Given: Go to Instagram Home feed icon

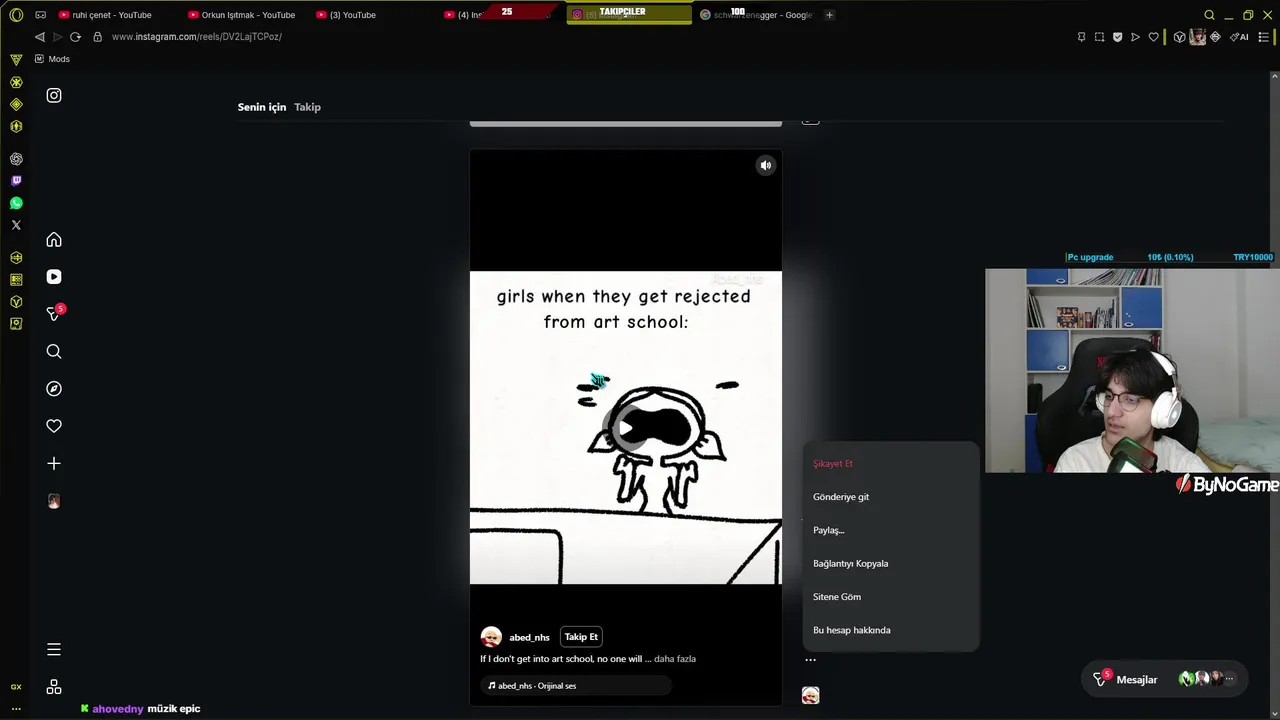Looking at the screenshot, I should [x=54, y=240].
